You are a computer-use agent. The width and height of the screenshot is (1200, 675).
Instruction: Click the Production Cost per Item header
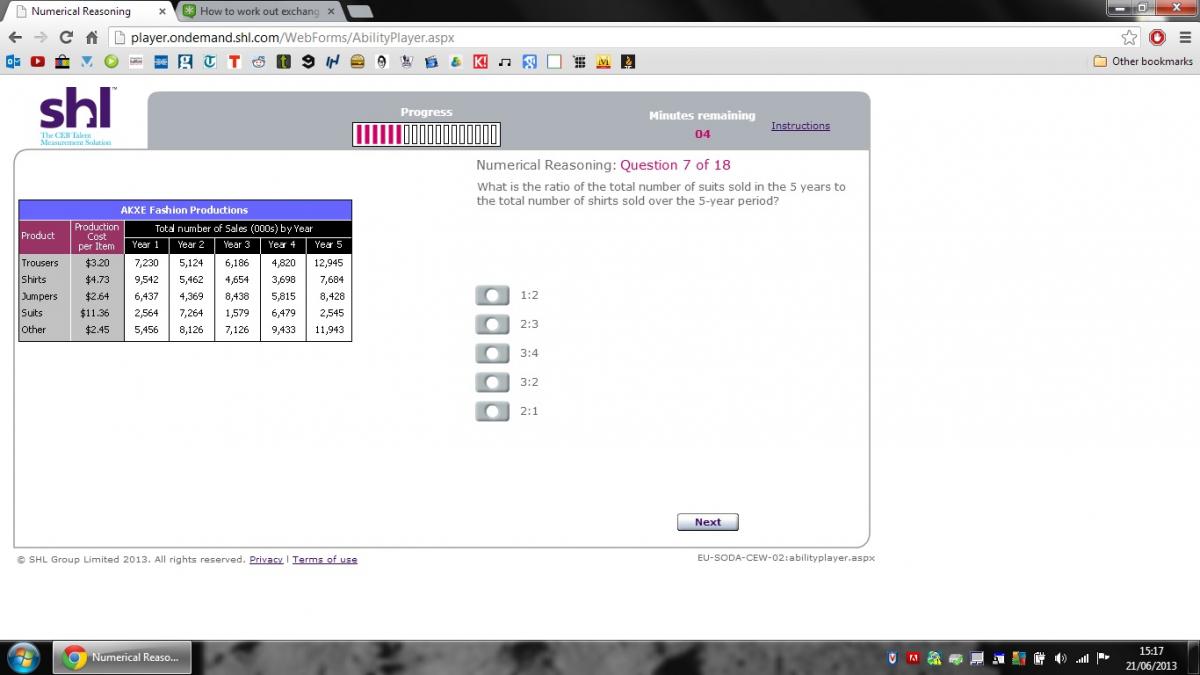click(x=97, y=237)
